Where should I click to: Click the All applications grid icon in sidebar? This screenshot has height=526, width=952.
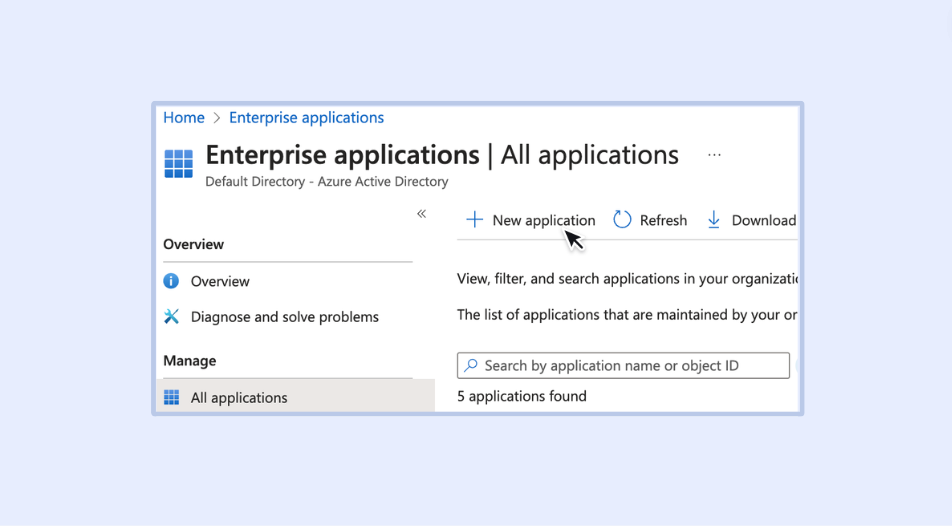(x=171, y=398)
